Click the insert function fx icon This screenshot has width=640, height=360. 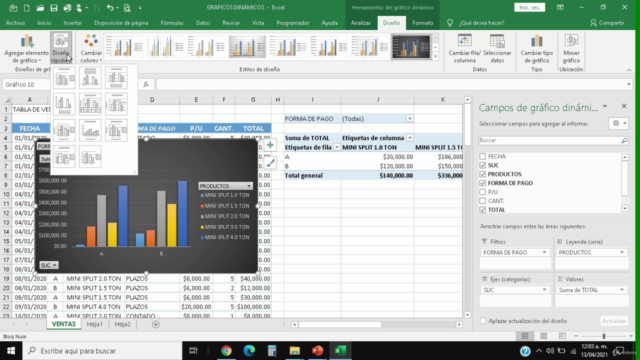pyautogui.click(x=146, y=84)
